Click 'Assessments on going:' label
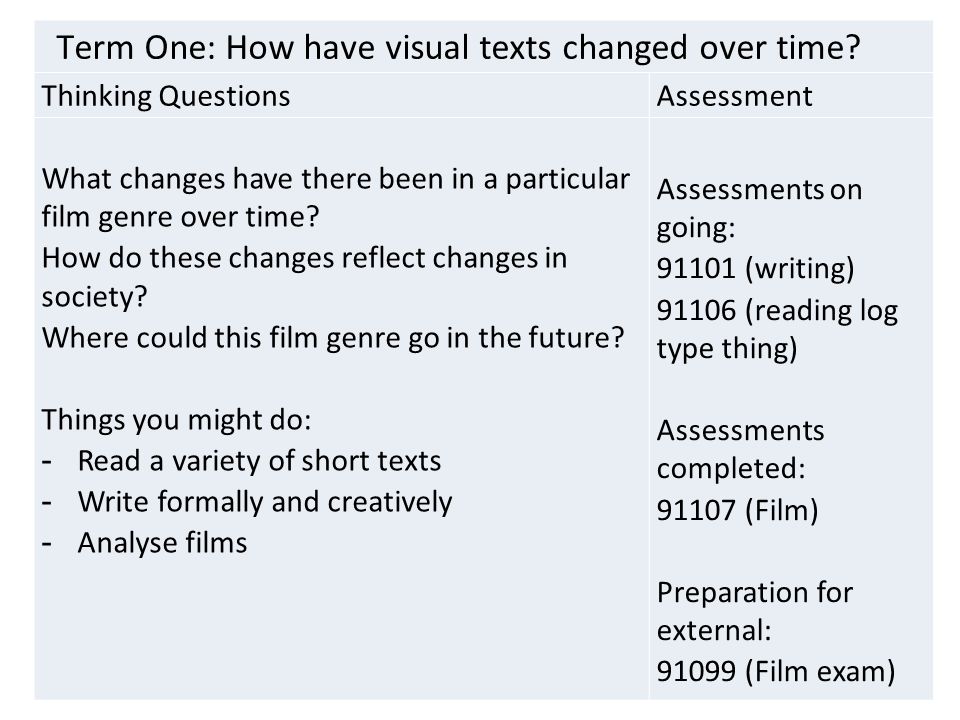Image resolution: width=960 pixels, height=720 pixels. tap(759, 208)
